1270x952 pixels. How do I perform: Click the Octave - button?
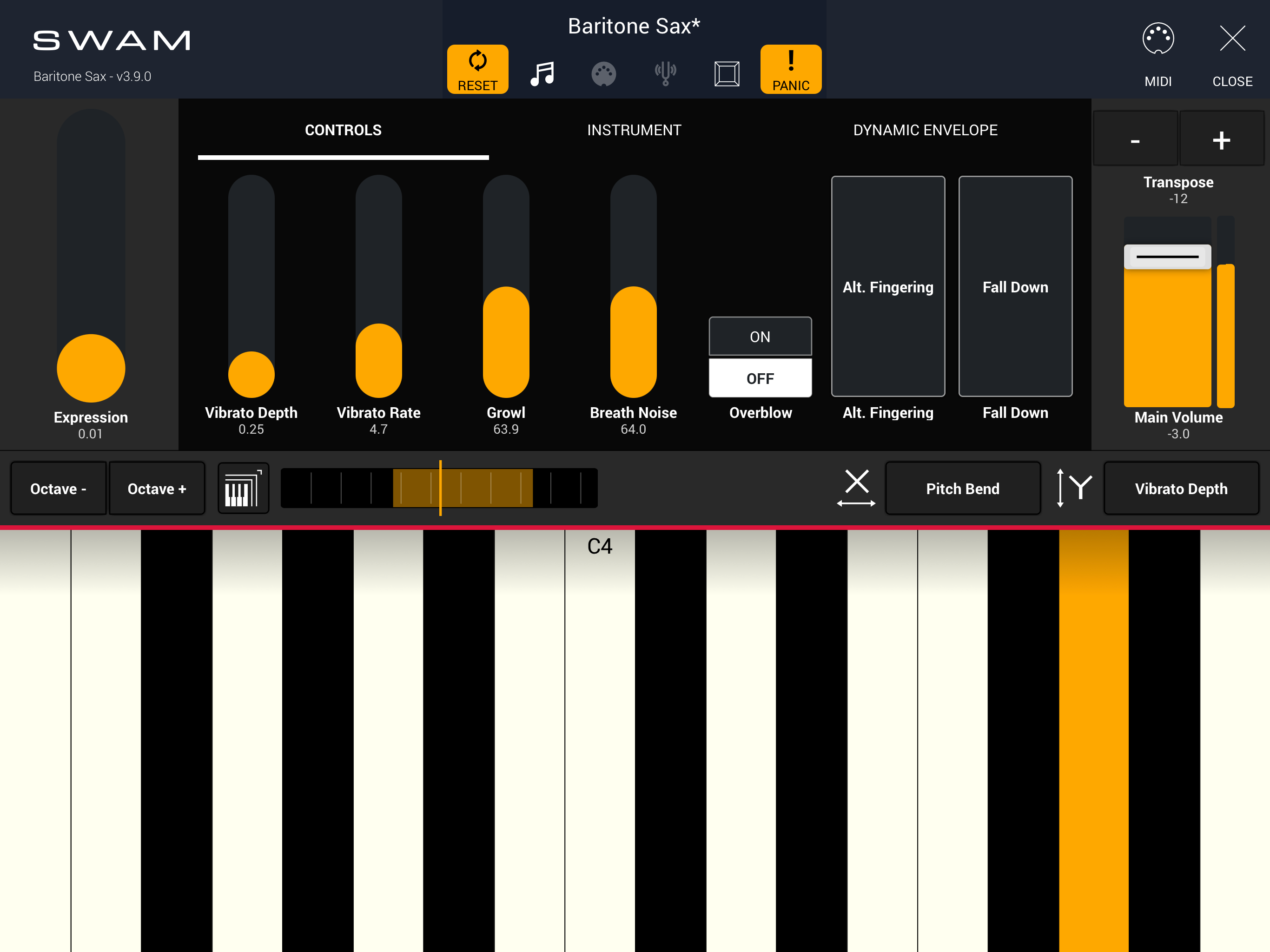(x=59, y=488)
